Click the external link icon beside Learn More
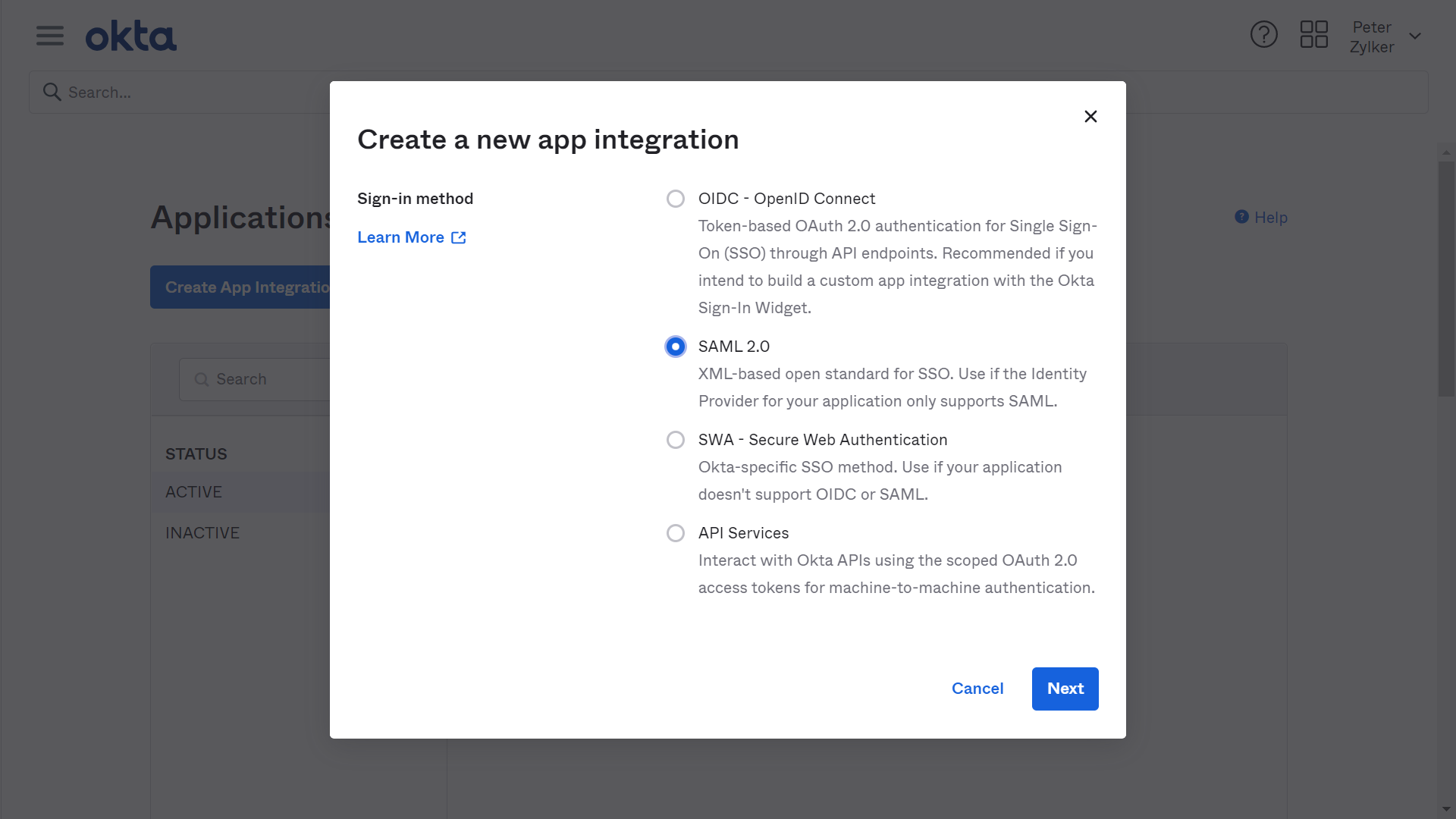The height and width of the screenshot is (819, 1456). [459, 238]
